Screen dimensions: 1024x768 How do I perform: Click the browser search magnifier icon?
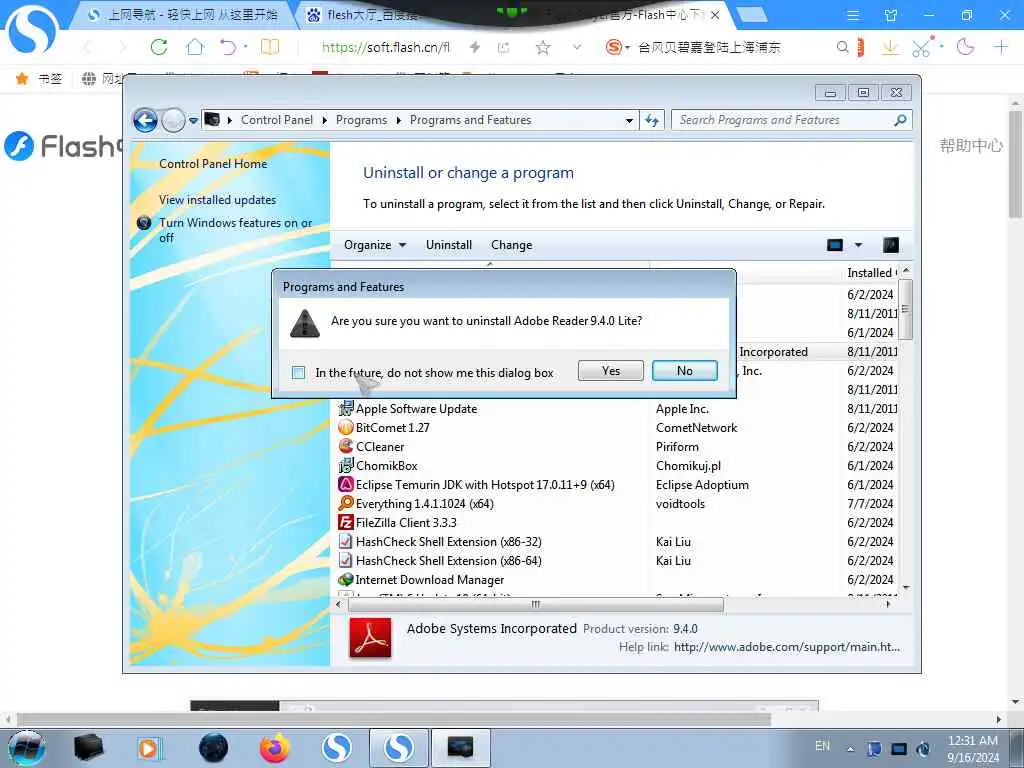842,47
